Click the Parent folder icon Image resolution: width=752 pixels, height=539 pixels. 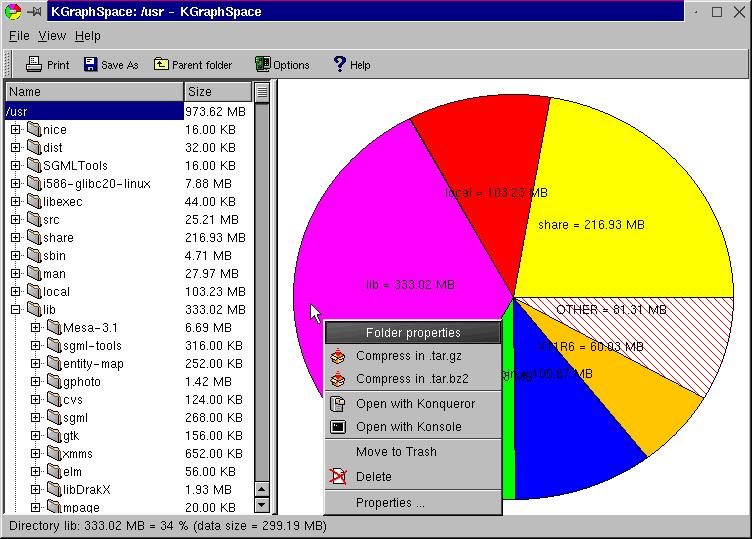[161, 64]
